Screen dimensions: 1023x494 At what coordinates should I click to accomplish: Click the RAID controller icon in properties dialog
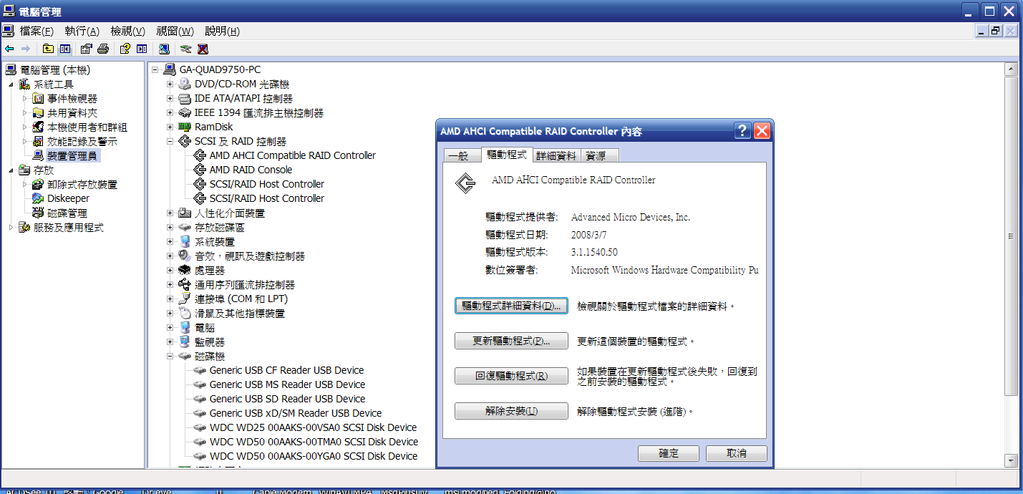464,182
